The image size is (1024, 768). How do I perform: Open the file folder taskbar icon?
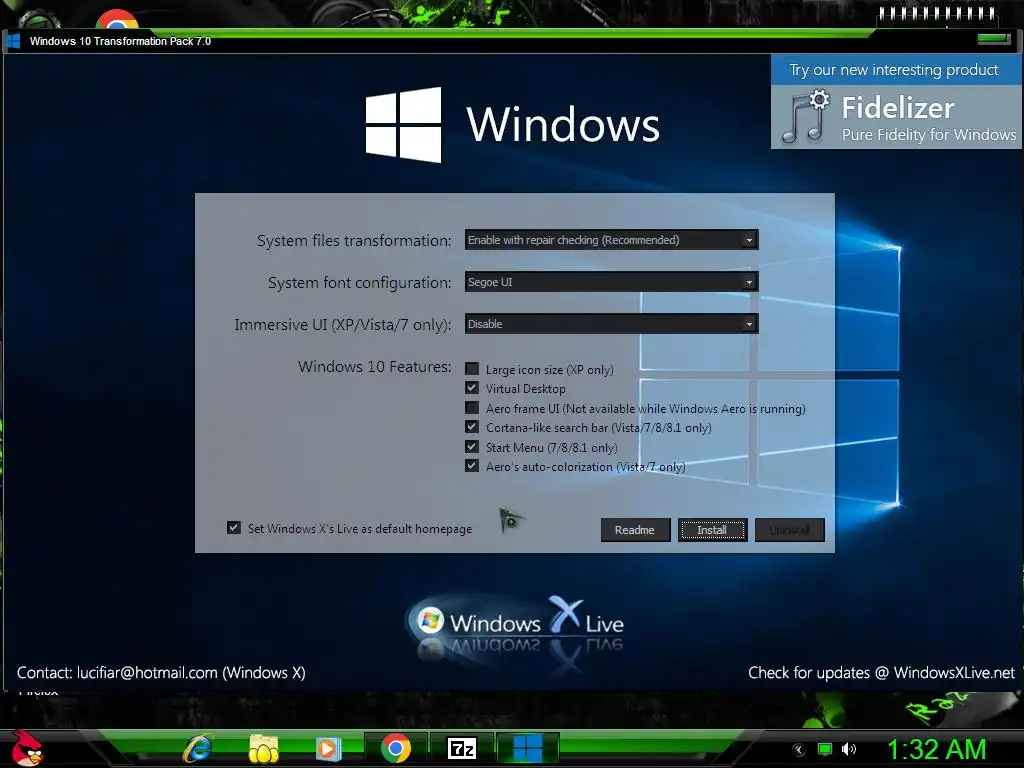pyautogui.click(x=263, y=749)
